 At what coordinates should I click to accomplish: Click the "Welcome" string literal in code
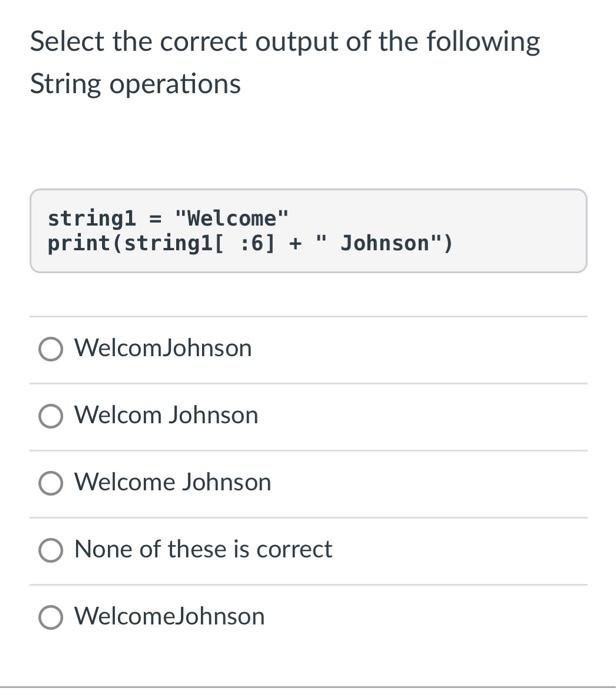(232, 218)
